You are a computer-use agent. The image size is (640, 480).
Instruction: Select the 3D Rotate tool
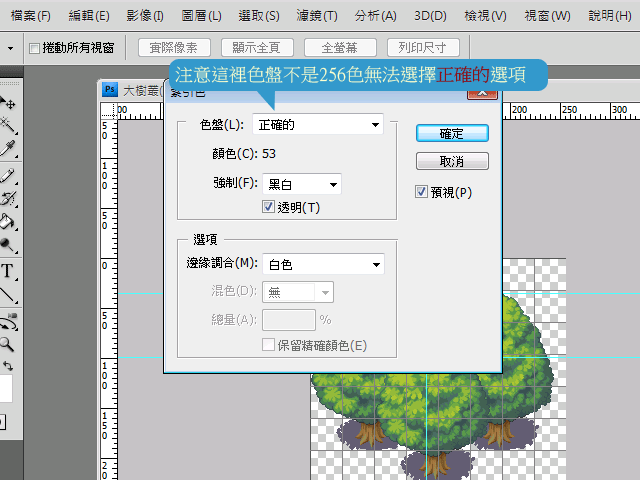coord(8,322)
